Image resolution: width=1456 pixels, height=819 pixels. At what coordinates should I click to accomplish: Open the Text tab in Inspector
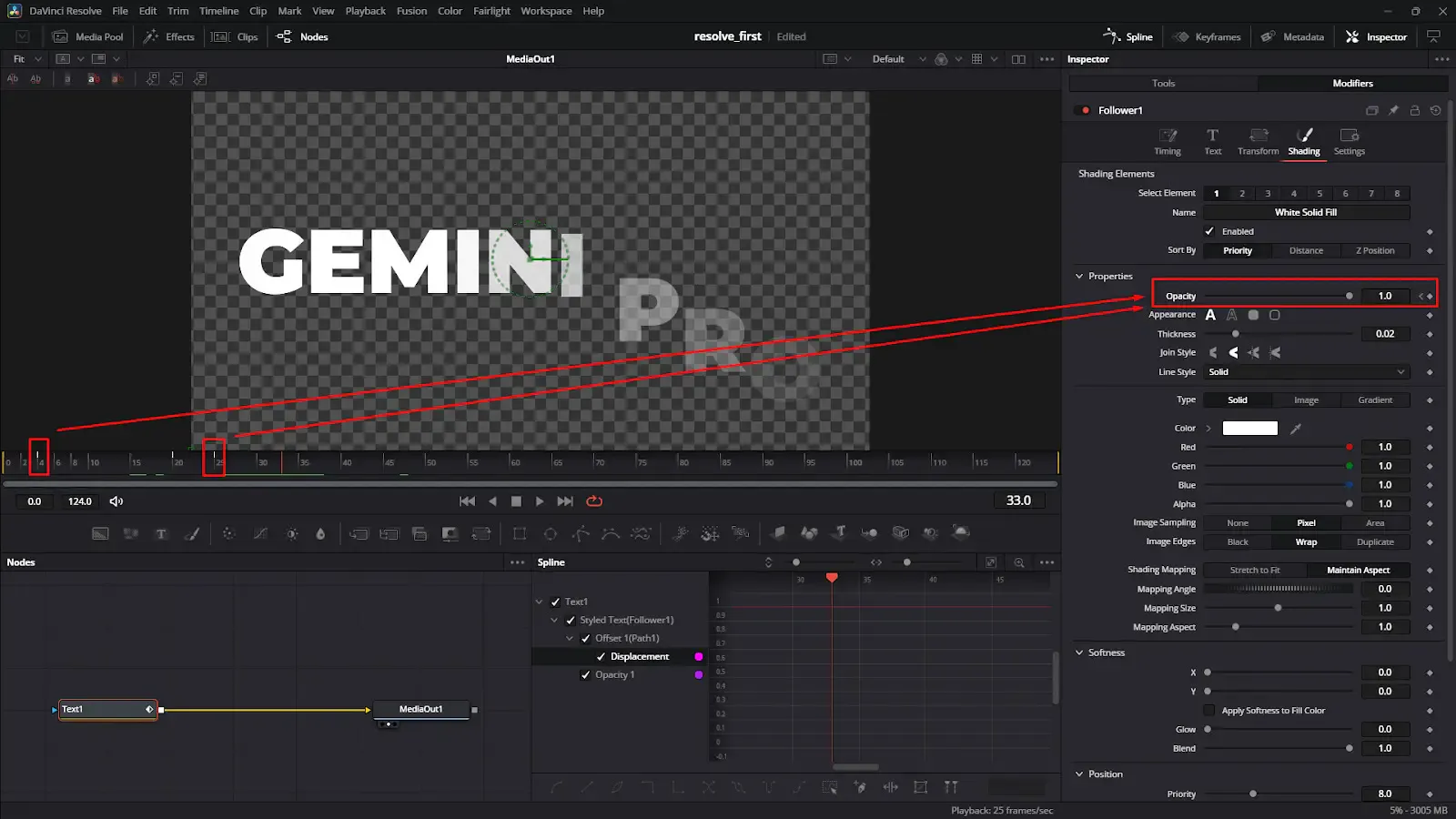[1212, 142]
